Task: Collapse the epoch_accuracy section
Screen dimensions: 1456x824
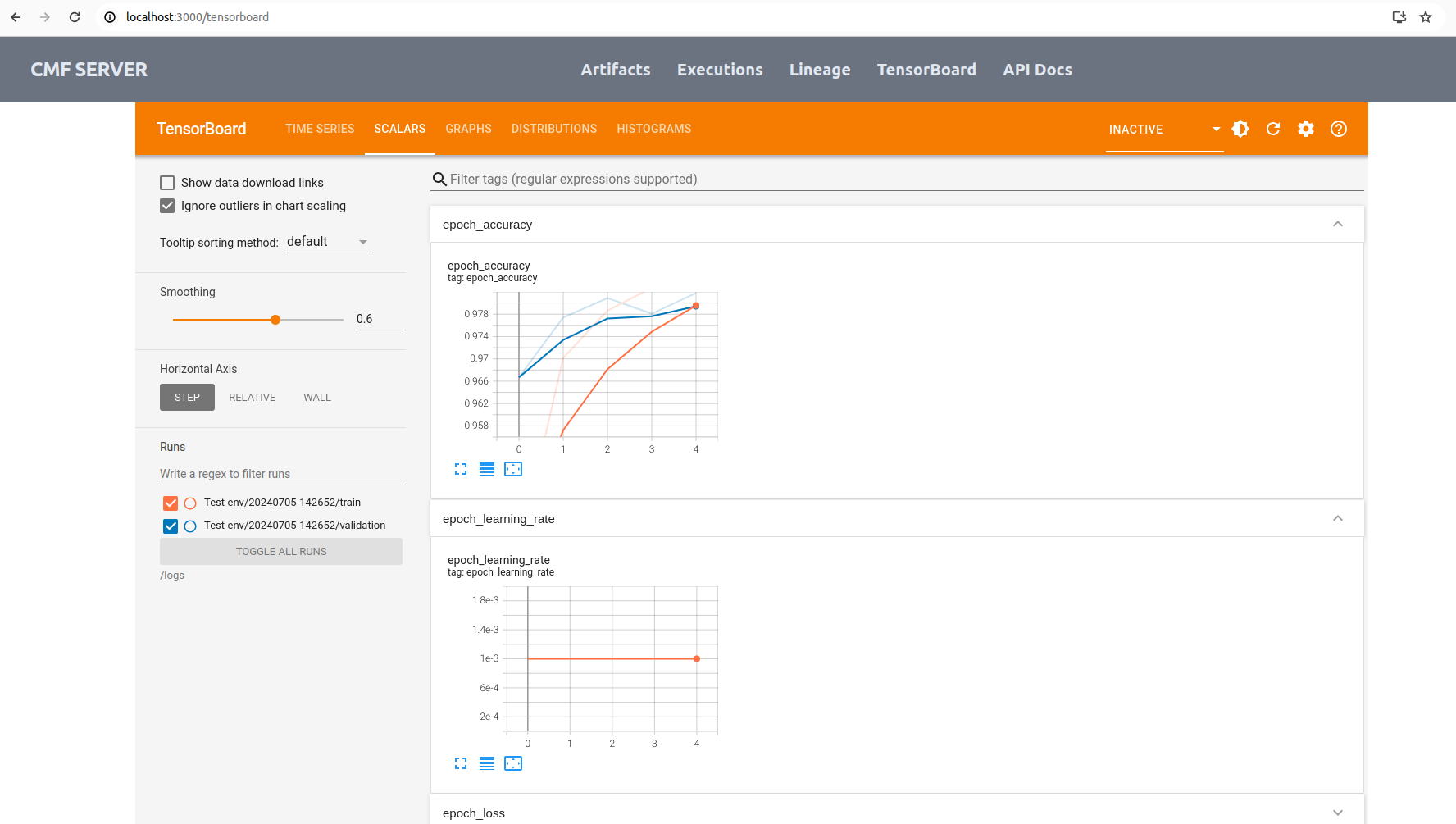Action: click(x=1338, y=224)
